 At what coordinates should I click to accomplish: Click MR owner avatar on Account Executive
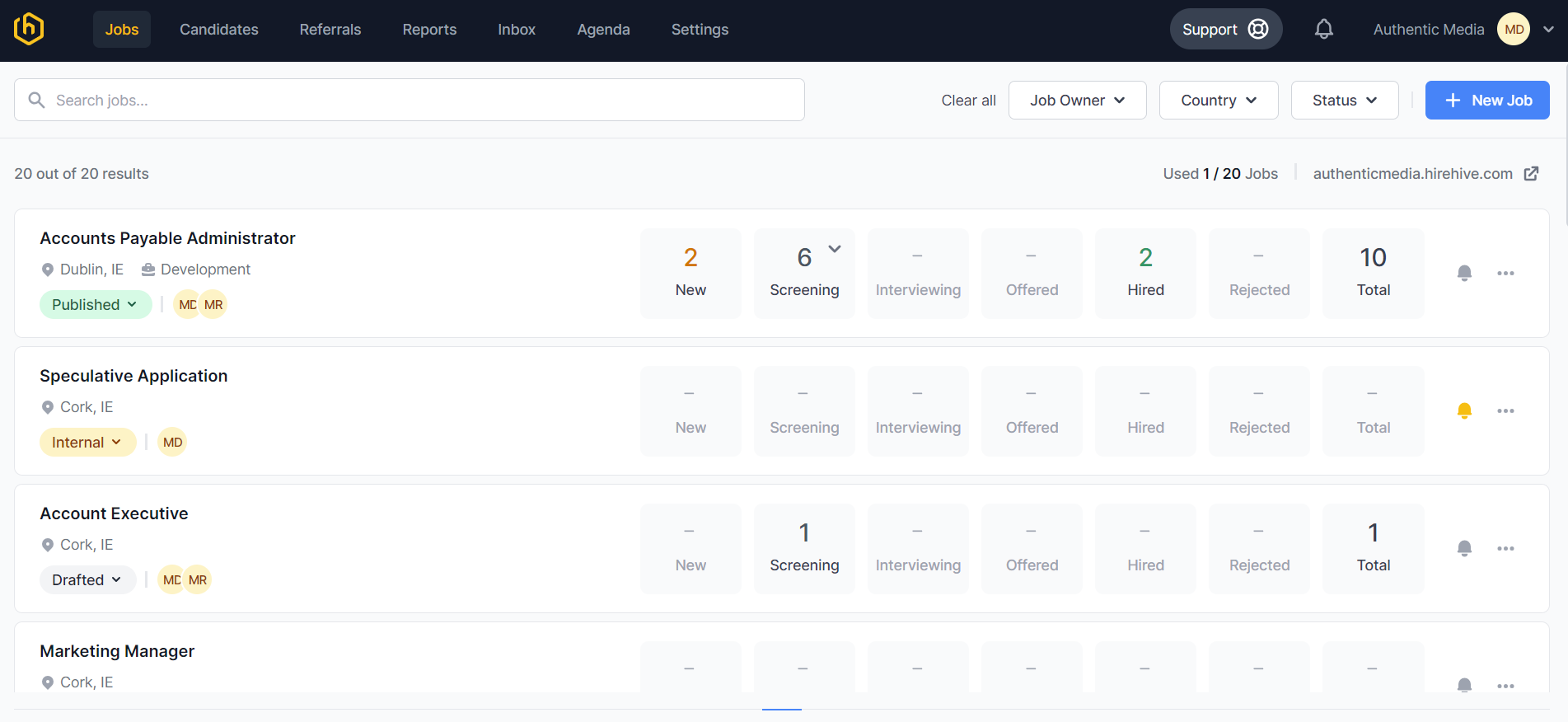pos(198,580)
